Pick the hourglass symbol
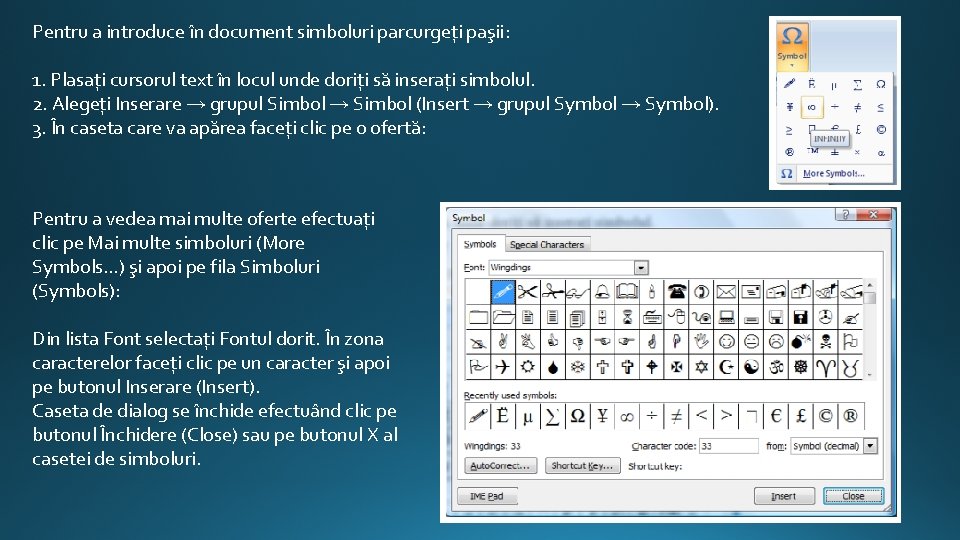 [x=627, y=317]
